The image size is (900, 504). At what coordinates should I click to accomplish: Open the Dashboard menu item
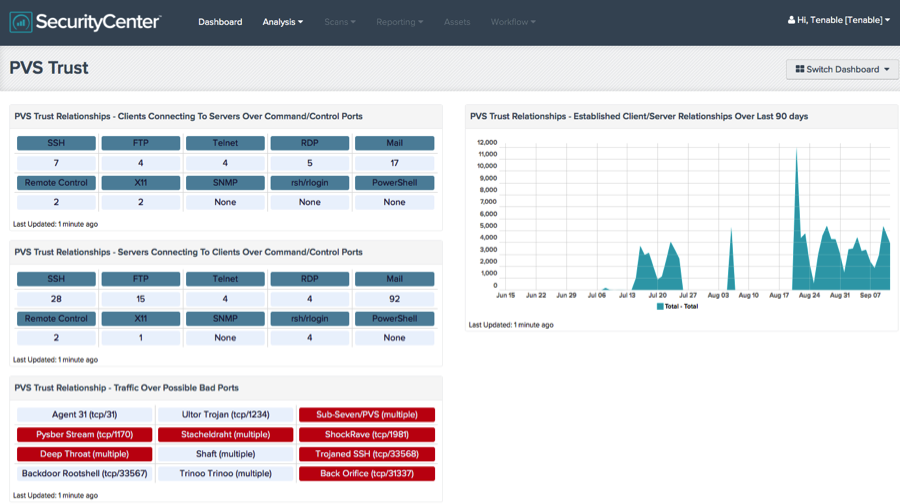[220, 22]
